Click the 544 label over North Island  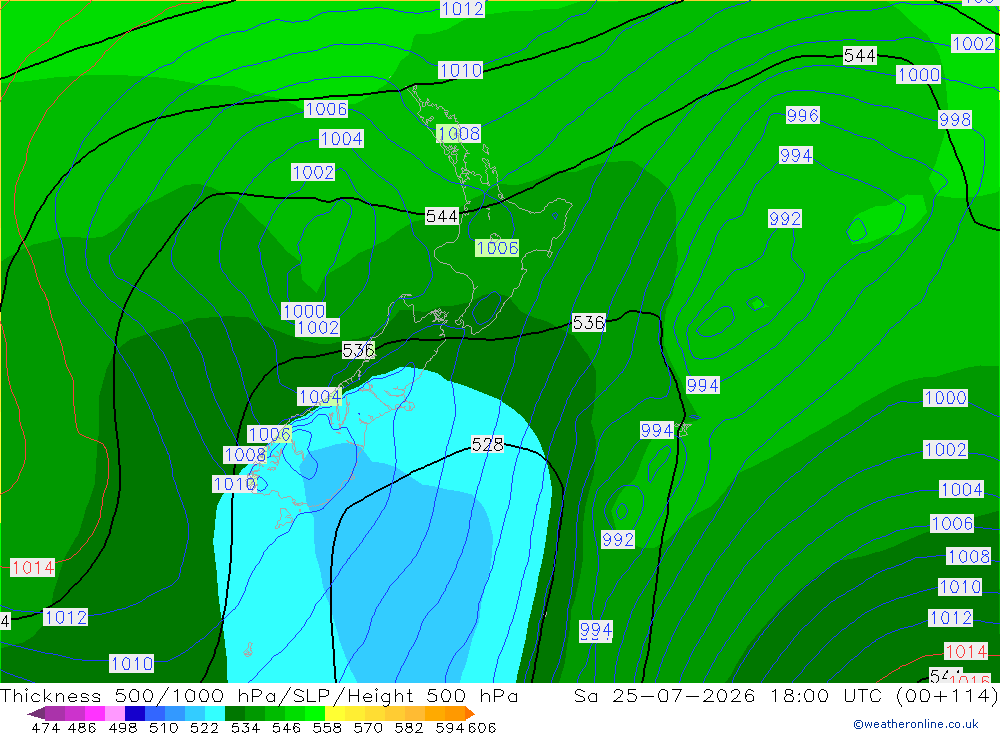point(441,216)
